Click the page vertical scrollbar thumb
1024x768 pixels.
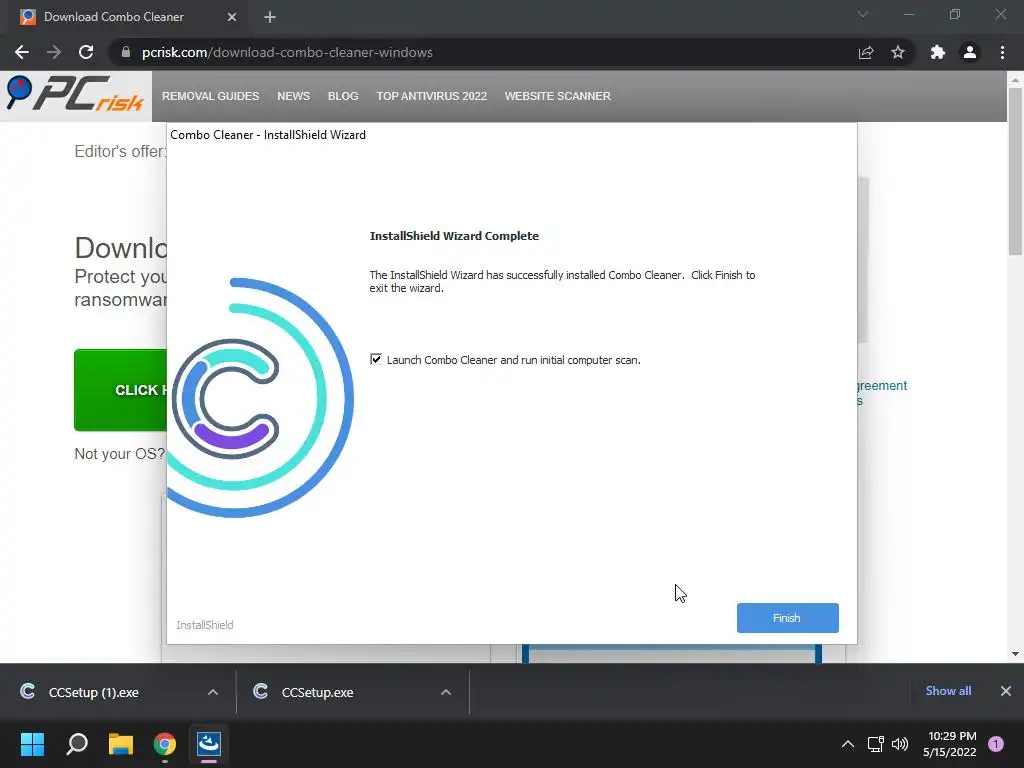pyautogui.click(x=1015, y=171)
